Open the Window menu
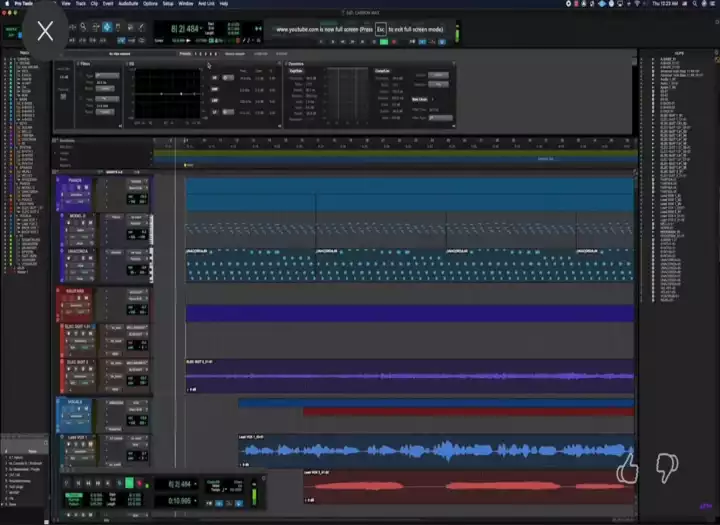This screenshot has height=525, width=720. (x=186, y=4)
